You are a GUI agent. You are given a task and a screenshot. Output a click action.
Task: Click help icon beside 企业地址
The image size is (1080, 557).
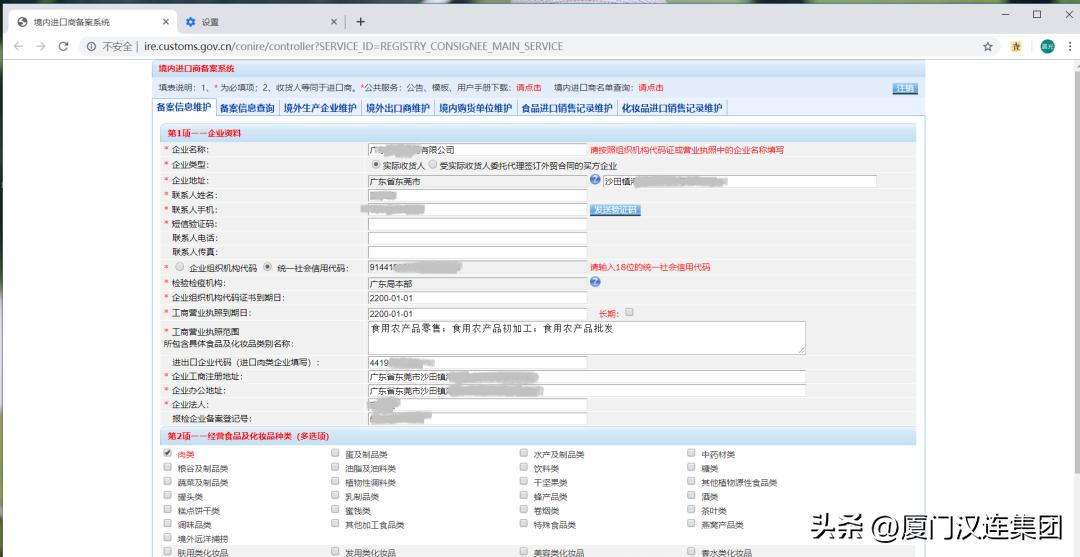[595, 180]
